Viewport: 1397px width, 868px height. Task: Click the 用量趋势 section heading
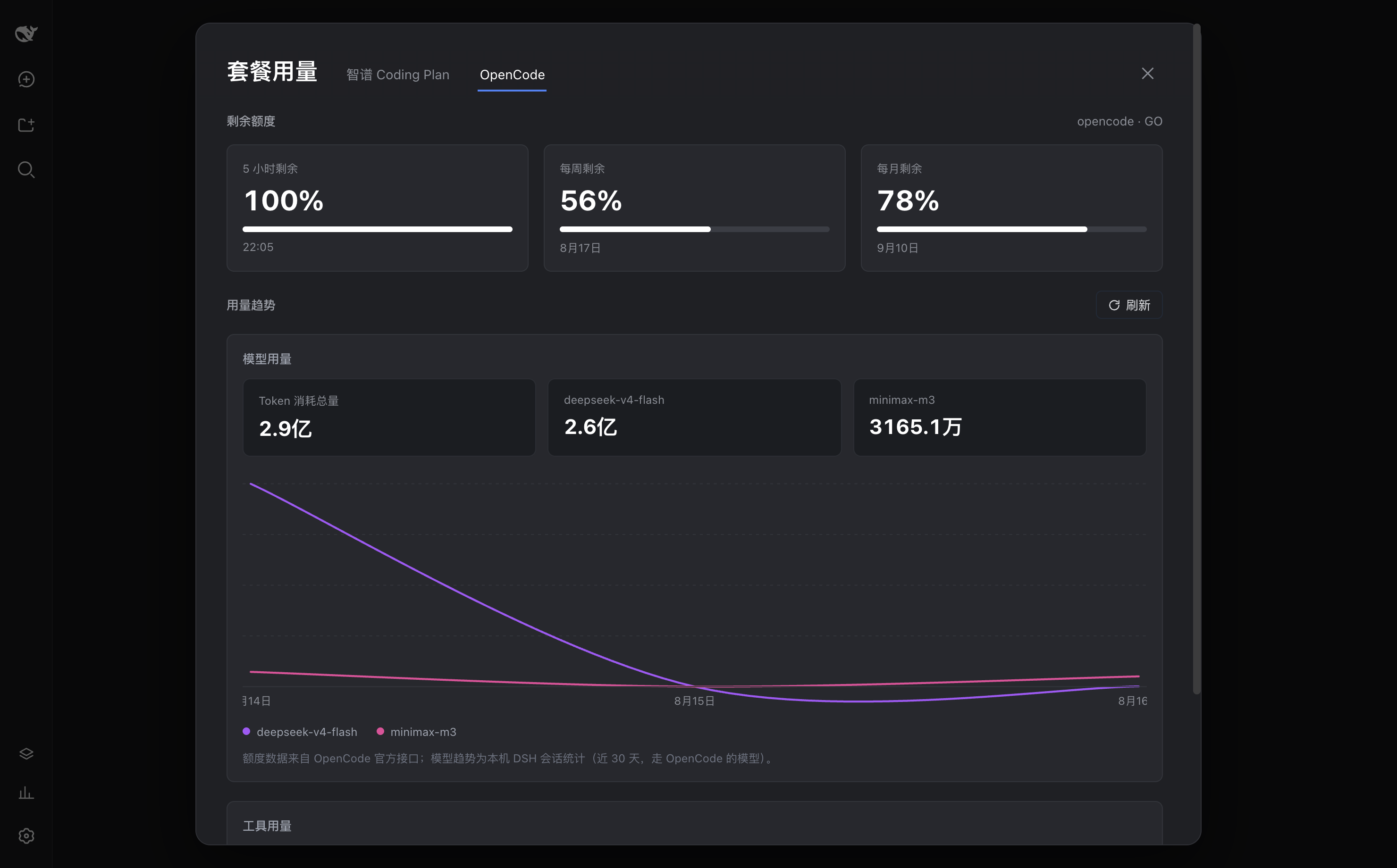point(251,305)
